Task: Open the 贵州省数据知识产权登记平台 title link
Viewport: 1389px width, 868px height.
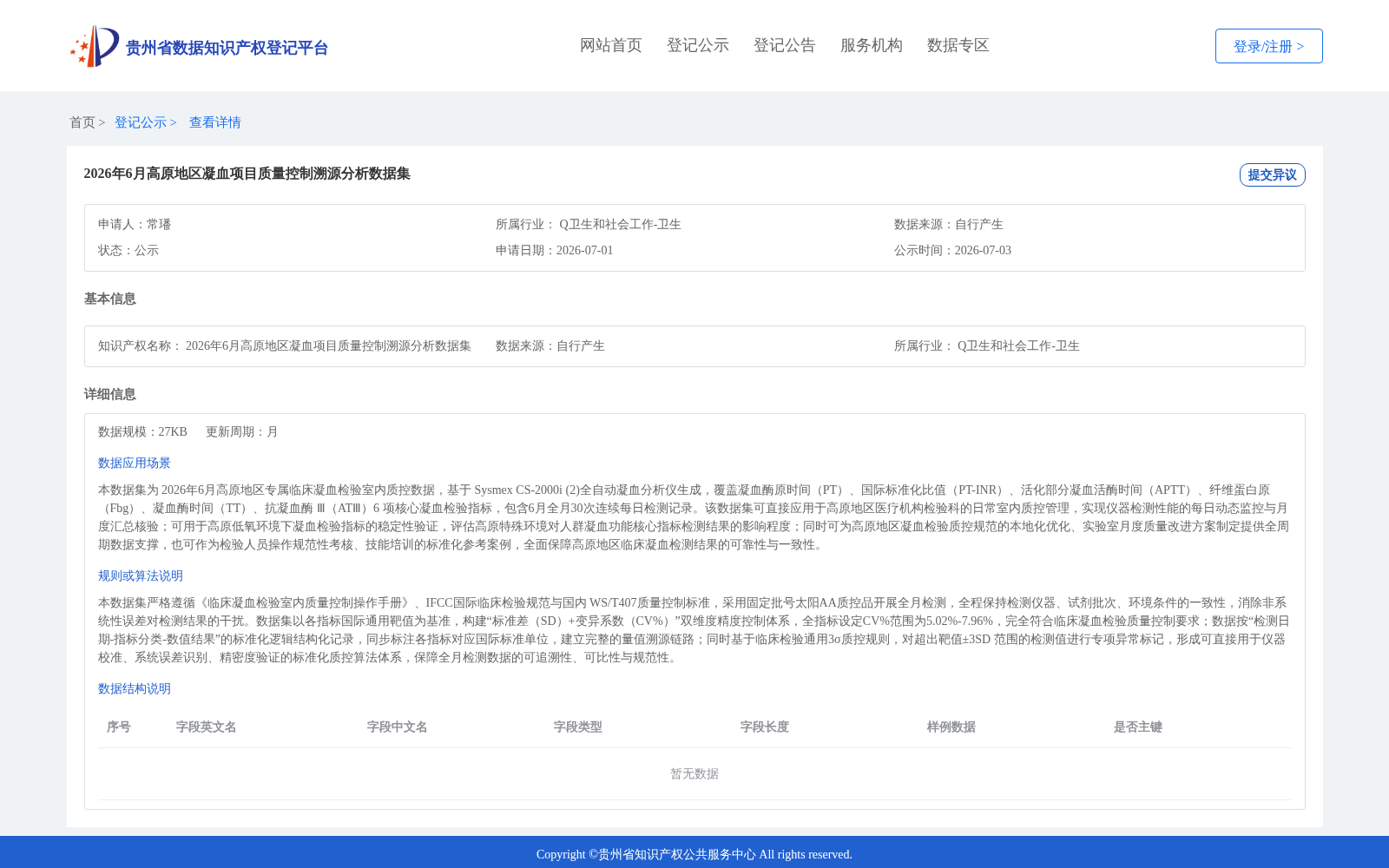Action: tap(227, 48)
